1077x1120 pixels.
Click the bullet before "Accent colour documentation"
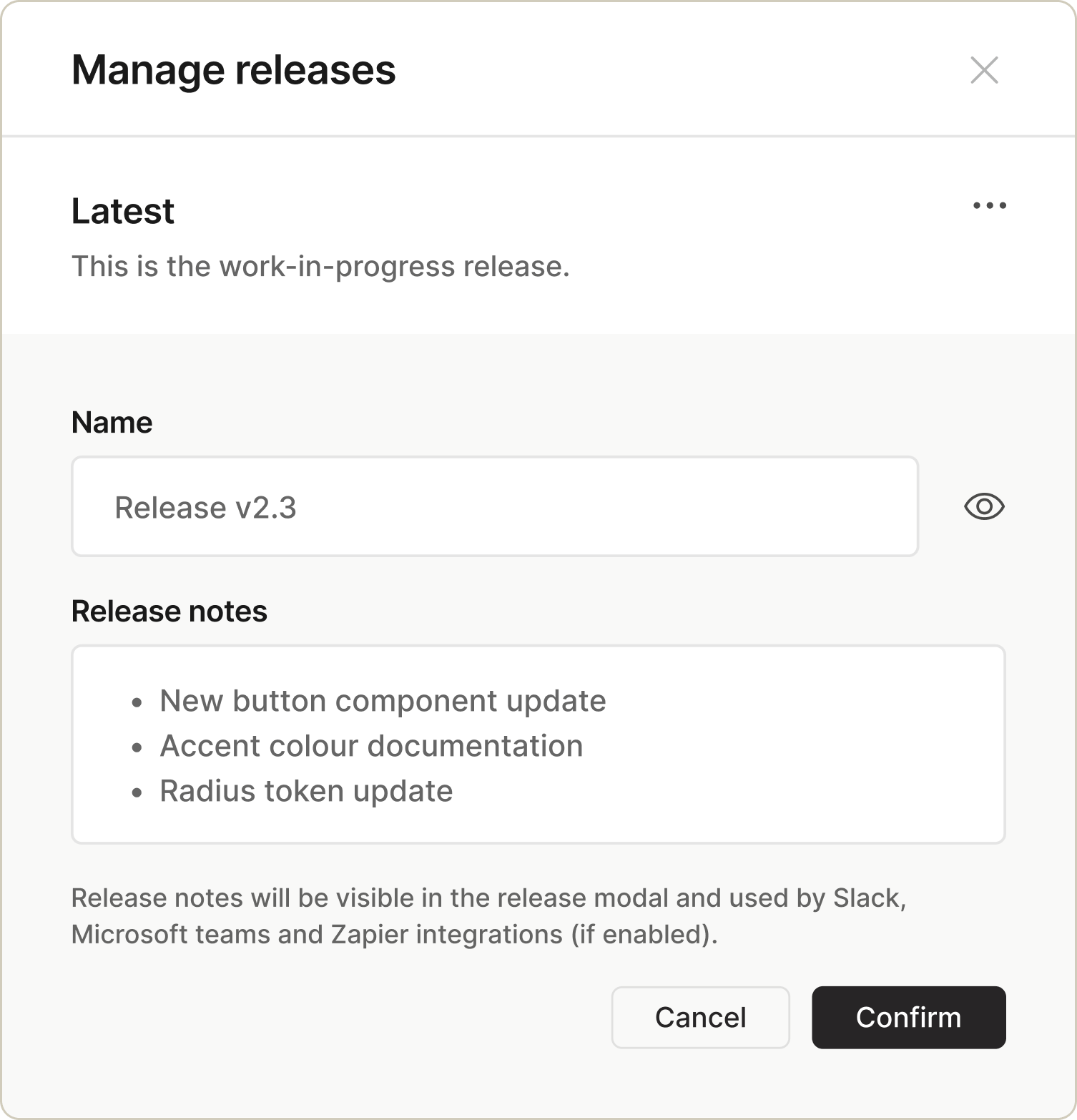pos(137,747)
